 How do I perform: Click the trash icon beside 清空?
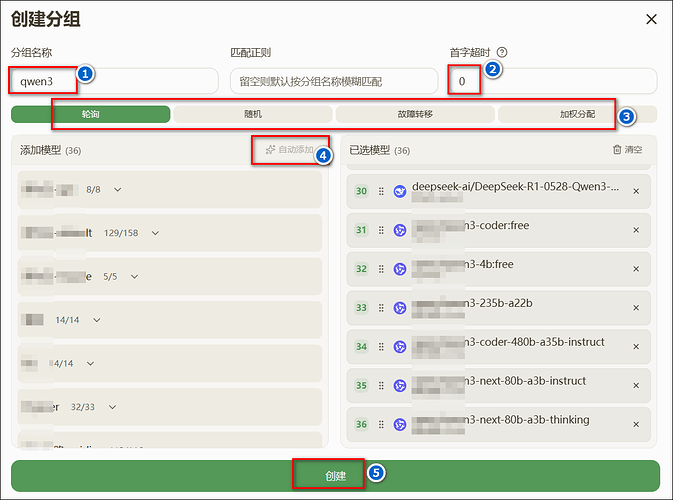[x=617, y=149]
